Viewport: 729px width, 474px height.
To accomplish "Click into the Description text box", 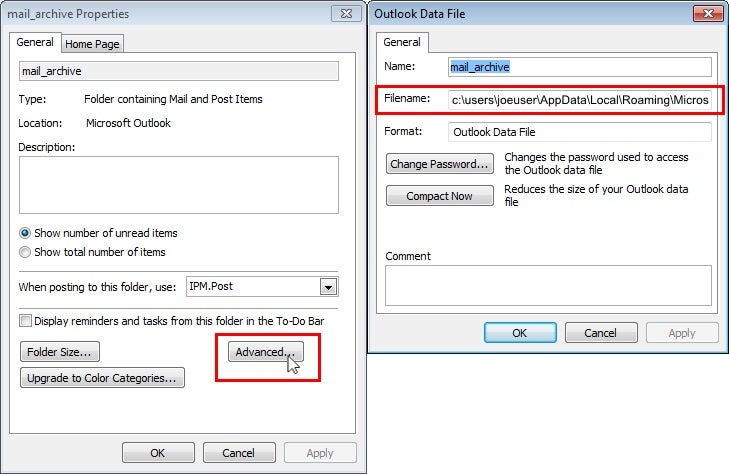I will click(x=179, y=185).
